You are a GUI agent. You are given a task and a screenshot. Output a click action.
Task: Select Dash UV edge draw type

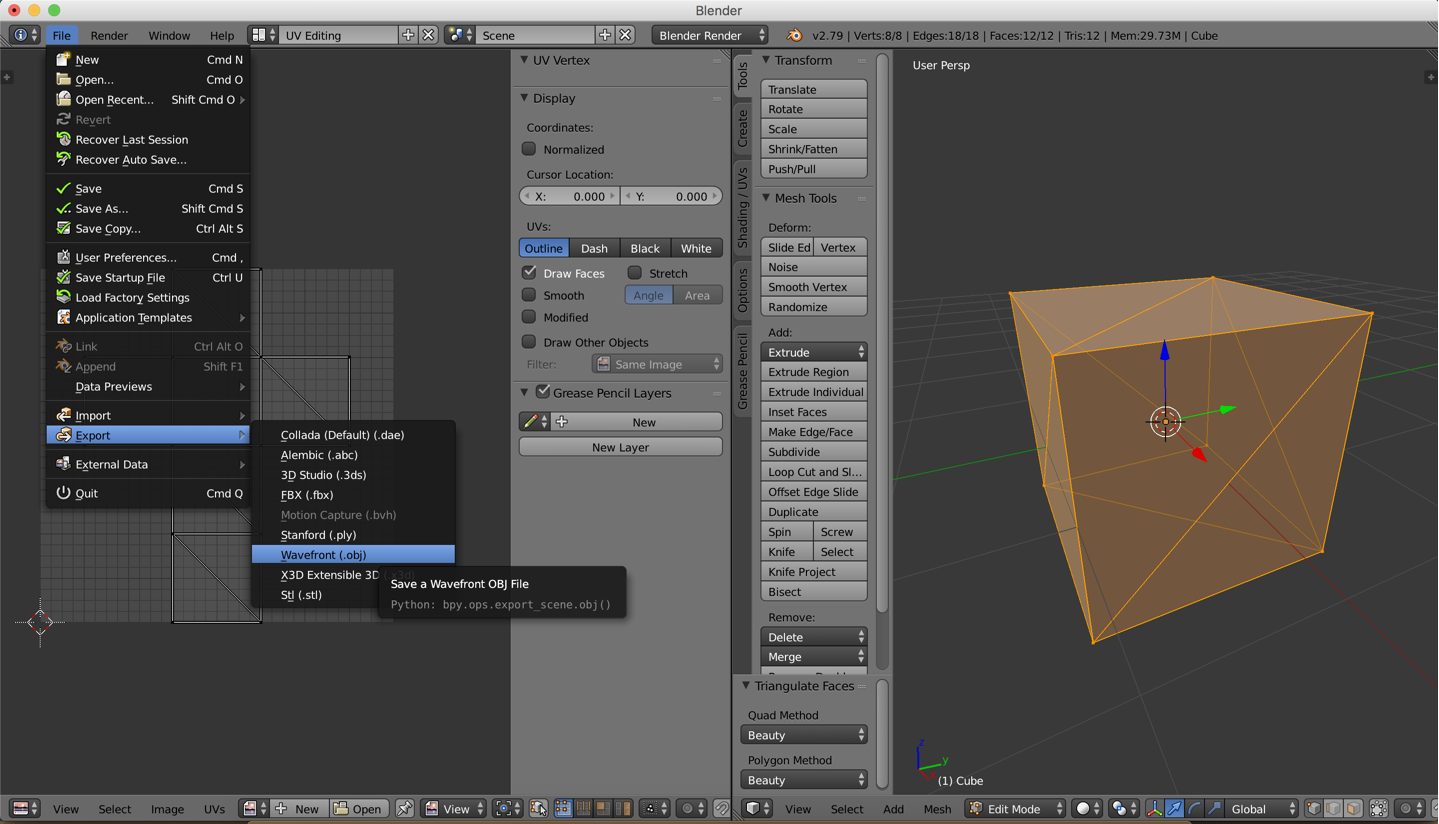pos(594,248)
